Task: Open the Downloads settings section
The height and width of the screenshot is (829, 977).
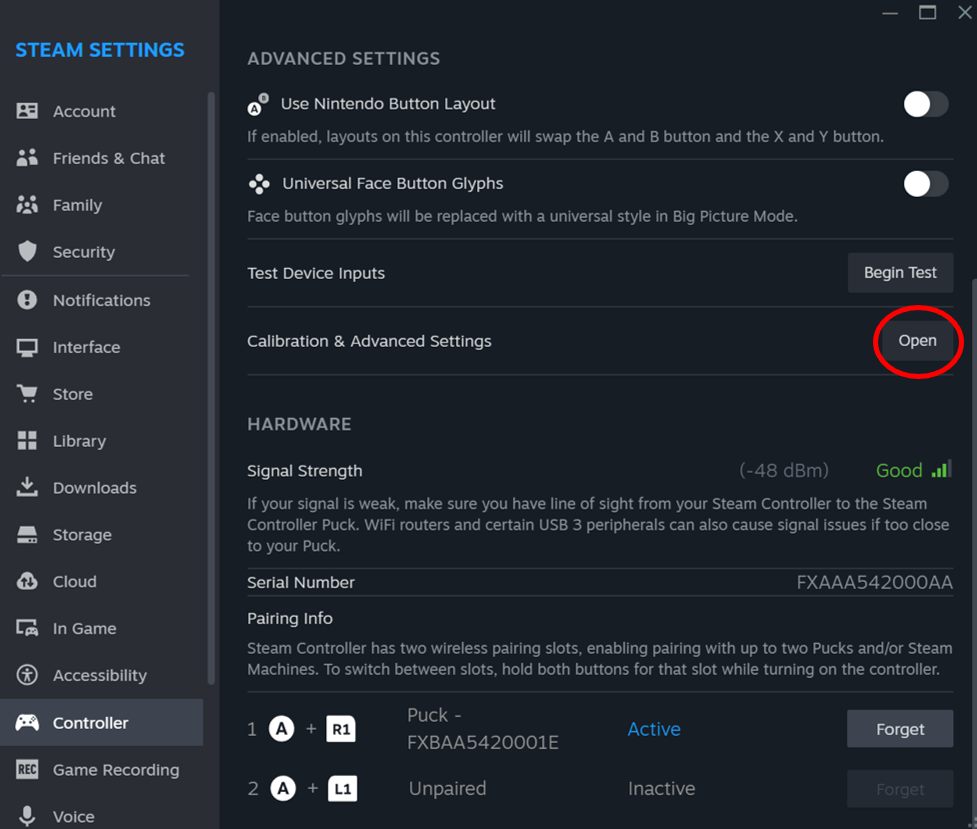Action: point(102,487)
